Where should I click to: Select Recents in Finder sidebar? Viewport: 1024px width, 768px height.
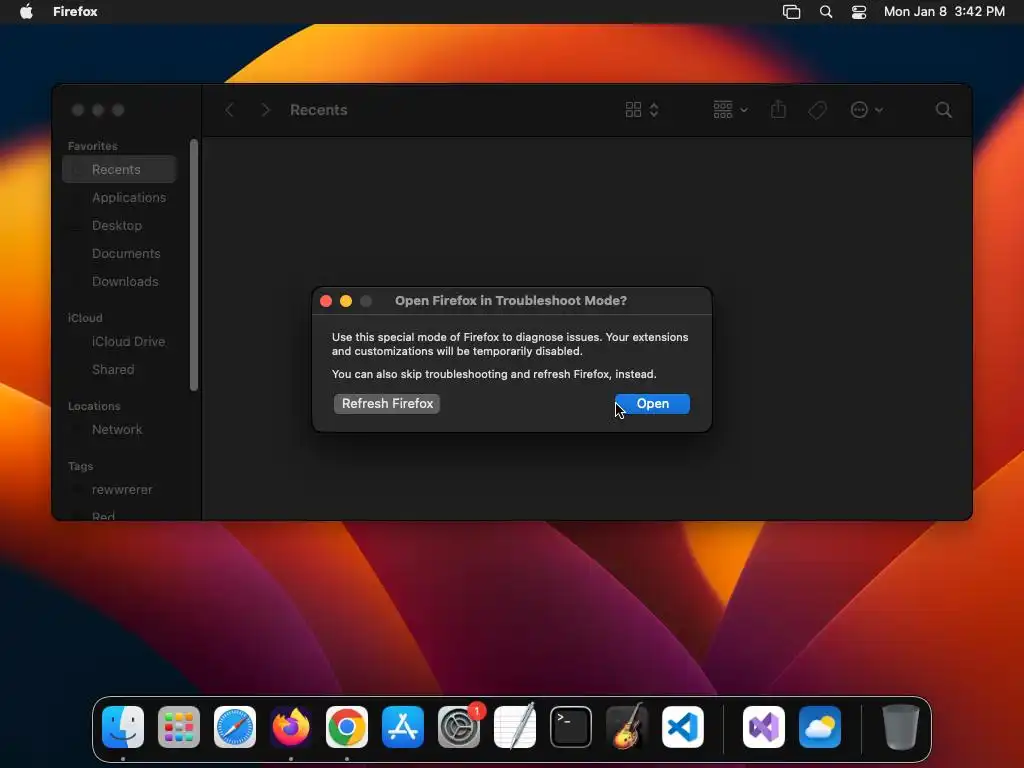tap(120, 170)
